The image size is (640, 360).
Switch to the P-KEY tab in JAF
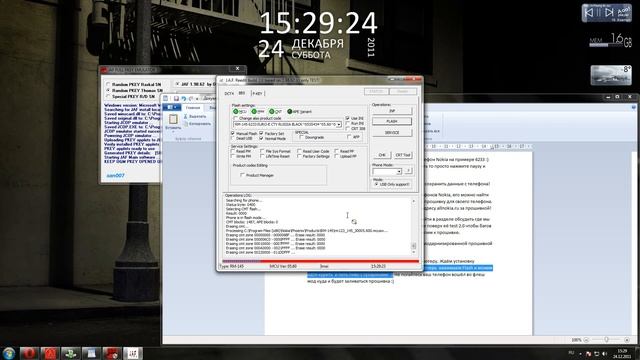(x=257, y=93)
